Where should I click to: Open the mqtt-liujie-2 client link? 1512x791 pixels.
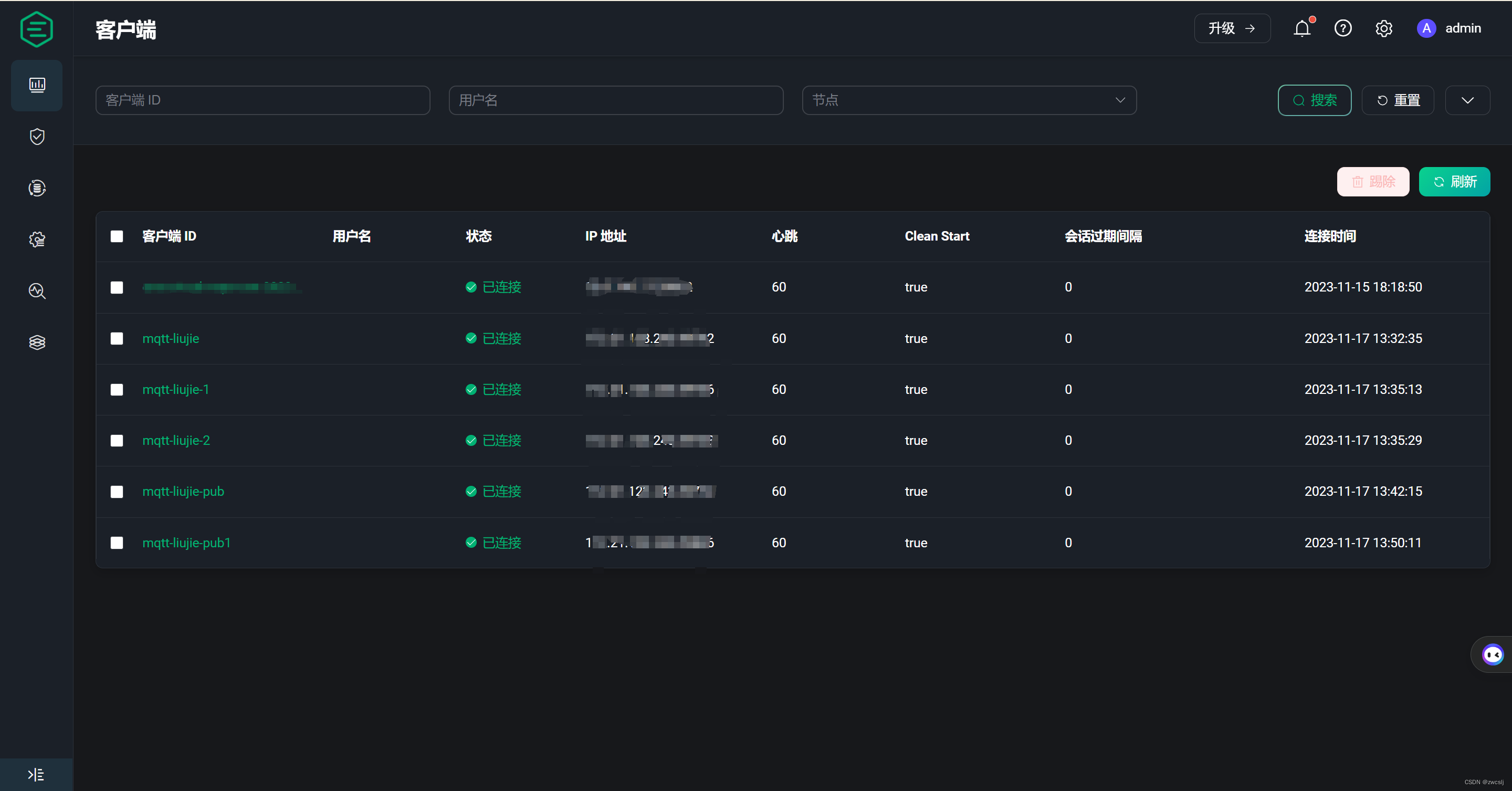pyautogui.click(x=176, y=441)
